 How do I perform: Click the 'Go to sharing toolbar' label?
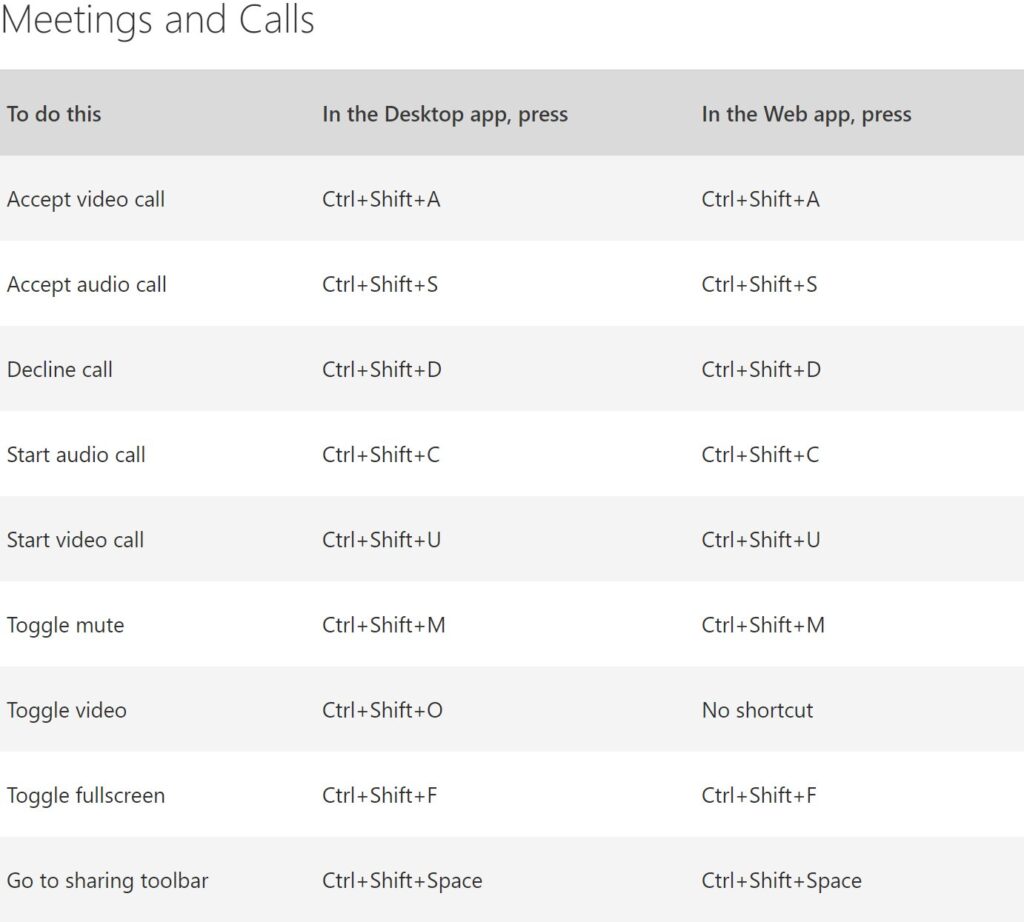pyautogui.click(x=108, y=881)
